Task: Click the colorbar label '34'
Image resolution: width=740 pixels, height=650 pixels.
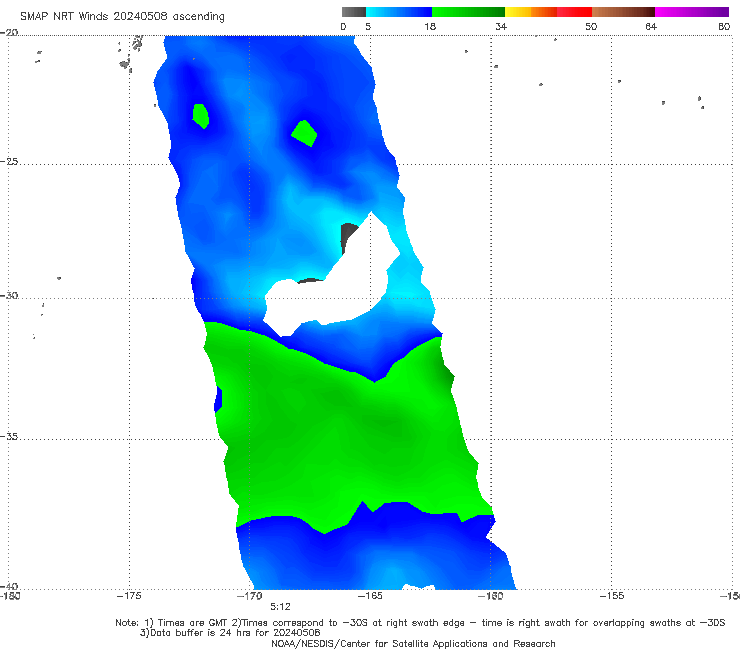Action: click(501, 27)
